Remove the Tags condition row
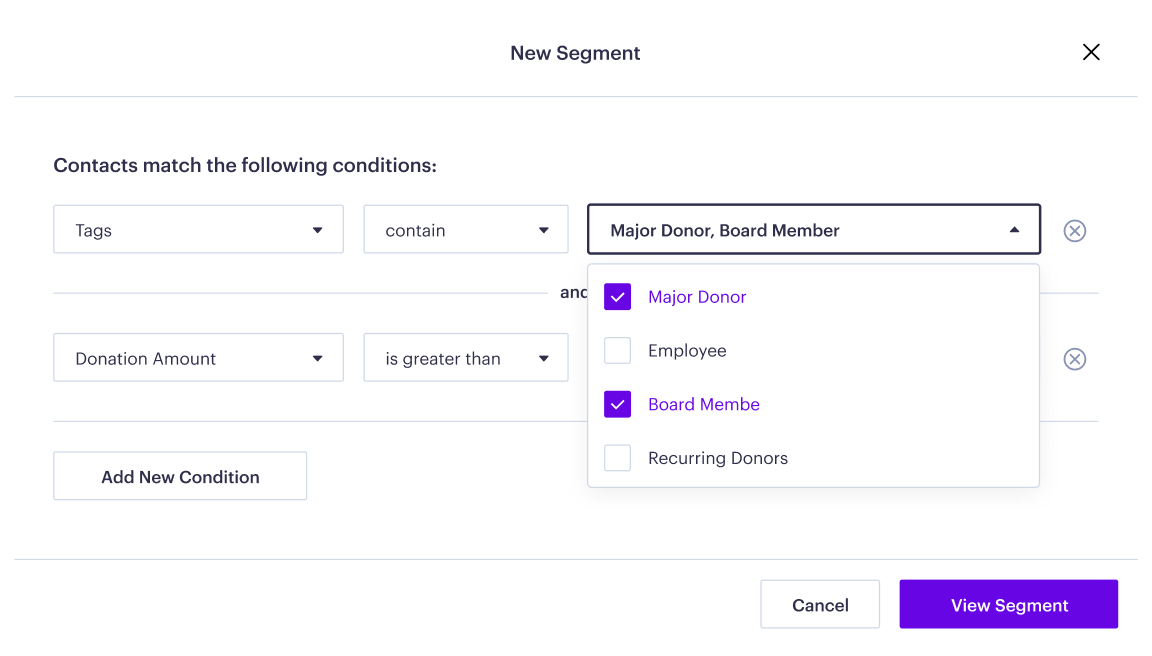1152x656 pixels. pos(1074,231)
